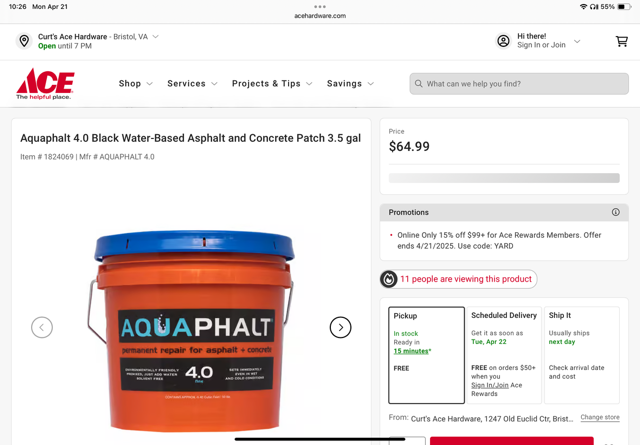Open the Projects & Tips menu
Image resolution: width=640 pixels, height=445 pixels.
point(272,84)
